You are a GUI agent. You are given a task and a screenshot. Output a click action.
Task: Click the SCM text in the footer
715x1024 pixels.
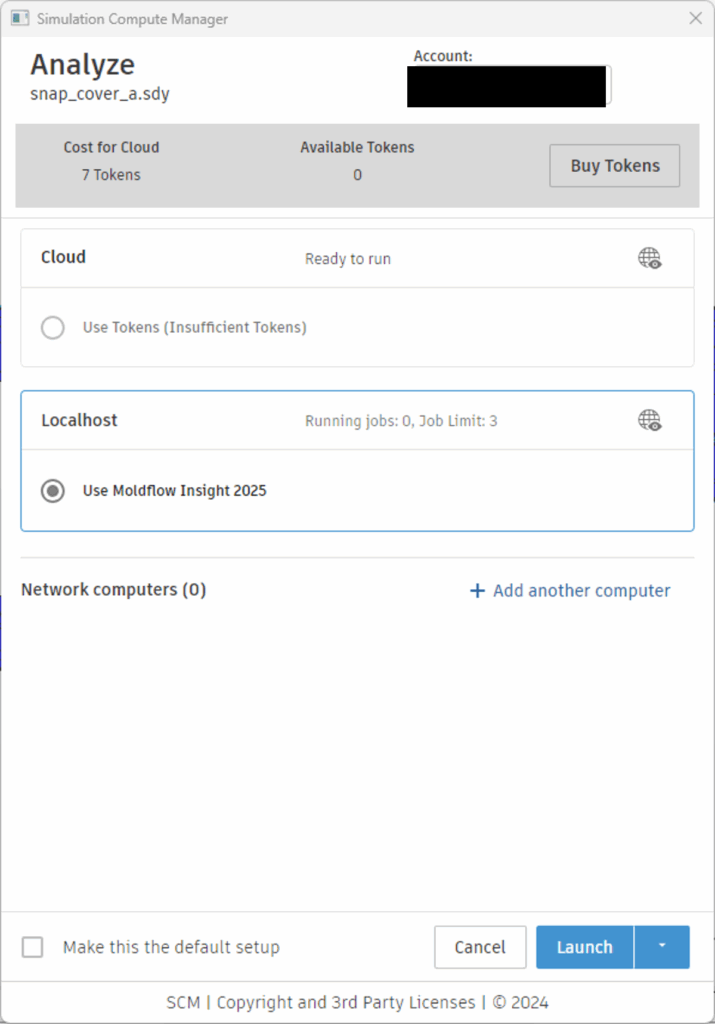(x=183, y=1002)
